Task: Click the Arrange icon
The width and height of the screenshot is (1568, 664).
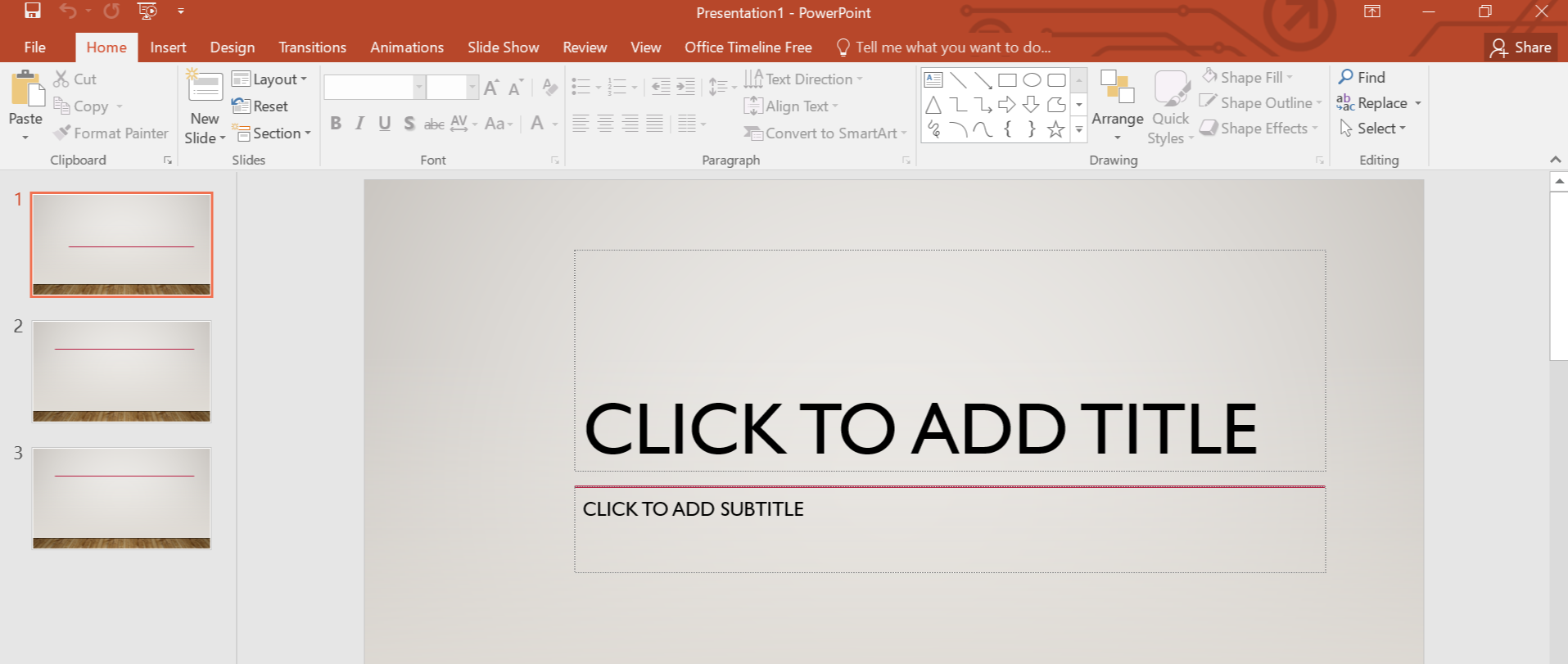Action: coord(1117,88)
